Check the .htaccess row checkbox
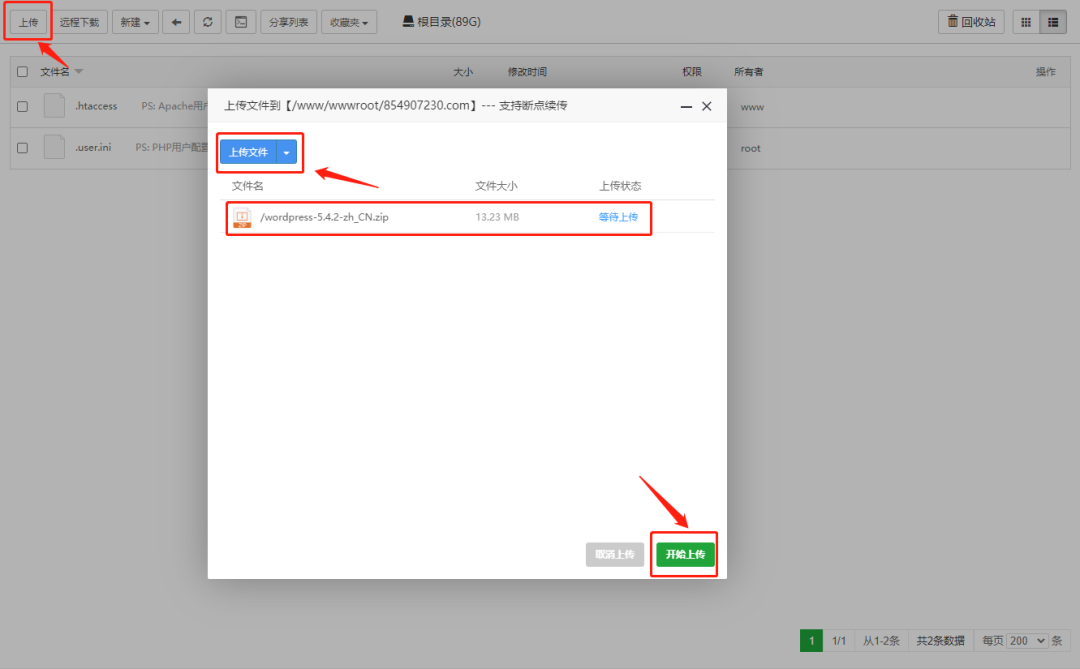Viewport: 1080px width, 669px height. pyautogui.click(x=23, y=107)
